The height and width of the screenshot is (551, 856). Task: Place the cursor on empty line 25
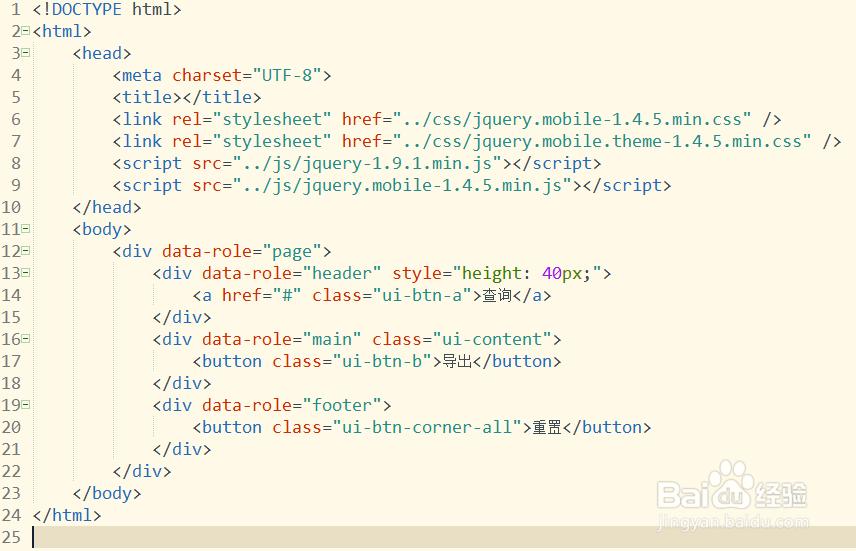pyautogui.click(x=444, y=537)
